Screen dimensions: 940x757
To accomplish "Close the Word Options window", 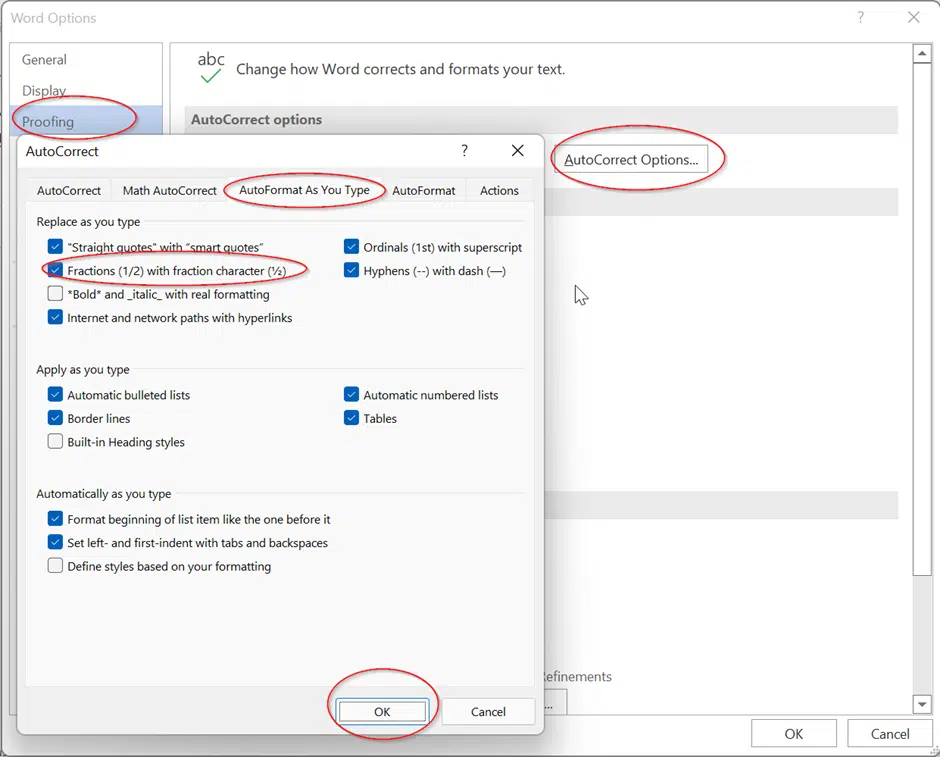I will (914, 17).
